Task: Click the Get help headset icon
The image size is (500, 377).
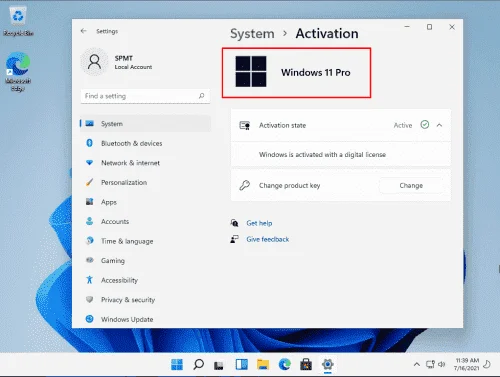Action: click(x=234, y=223)
